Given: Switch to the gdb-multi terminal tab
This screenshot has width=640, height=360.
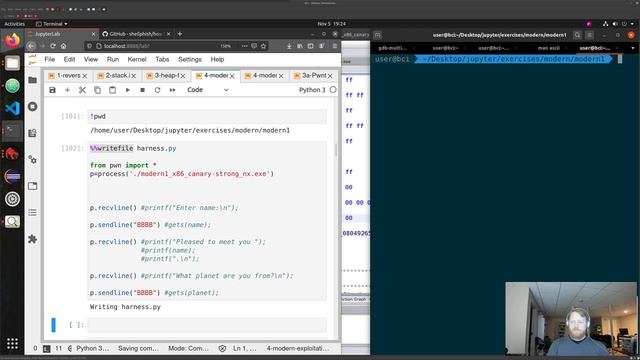Looking at the screenshot, I should pyautogui.click(x=392, y=48).
